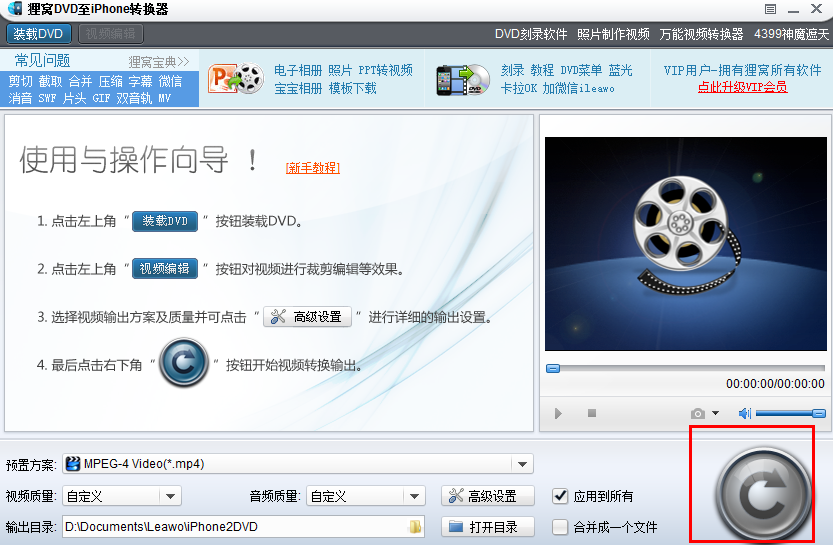Open the 点此升级VIP会员 link

click(x=742, y=87)
